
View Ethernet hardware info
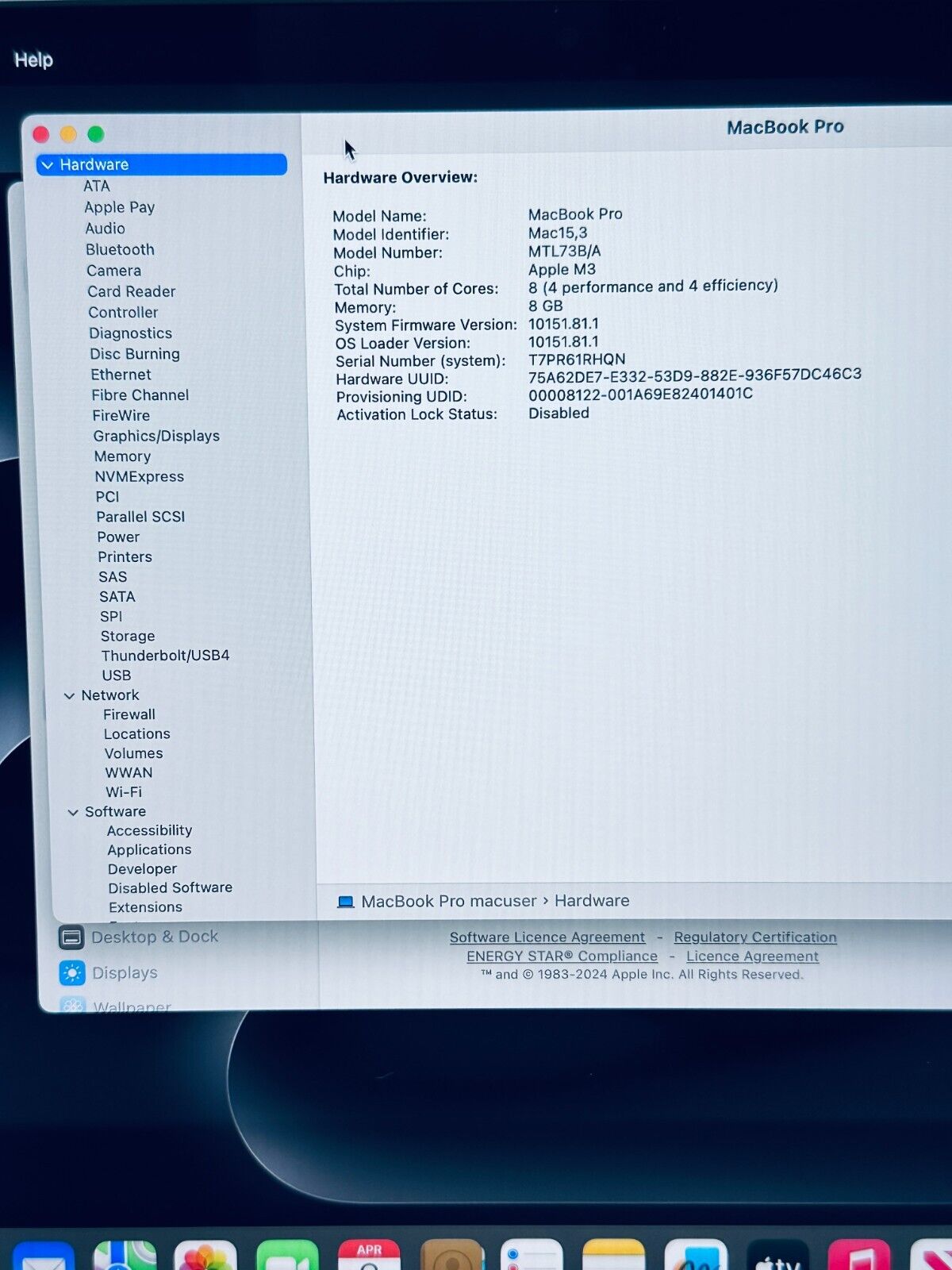pyautogui.click(x=121, y=375)
